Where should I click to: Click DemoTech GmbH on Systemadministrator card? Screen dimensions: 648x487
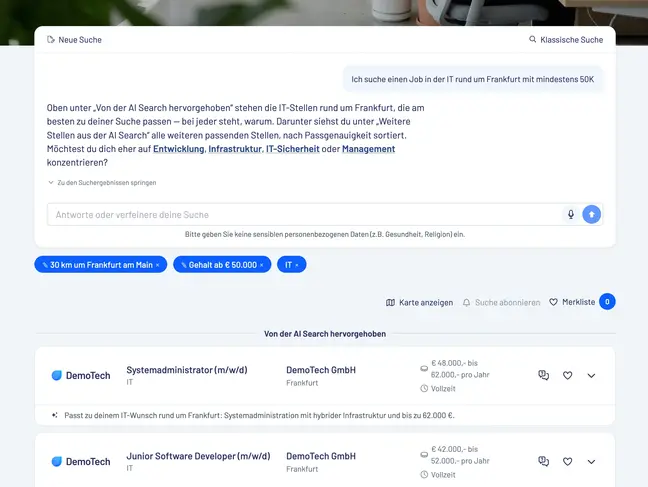click(x=321, y=370)
